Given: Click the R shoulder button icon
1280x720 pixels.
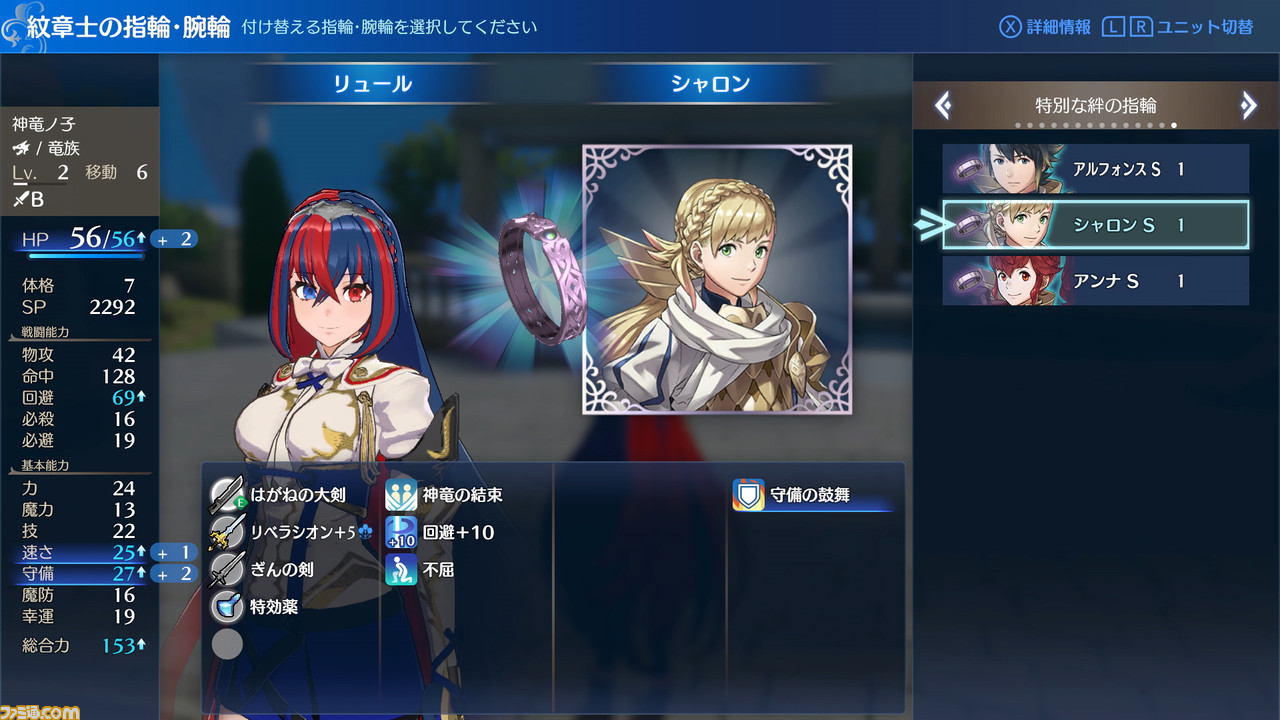Looking at the screenshot, I should pos(1141,27).
